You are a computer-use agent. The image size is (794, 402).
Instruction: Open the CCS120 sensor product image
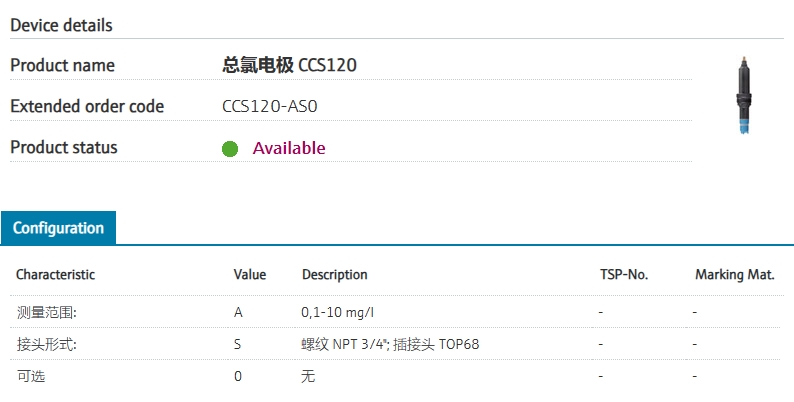(x=743, y=96)
